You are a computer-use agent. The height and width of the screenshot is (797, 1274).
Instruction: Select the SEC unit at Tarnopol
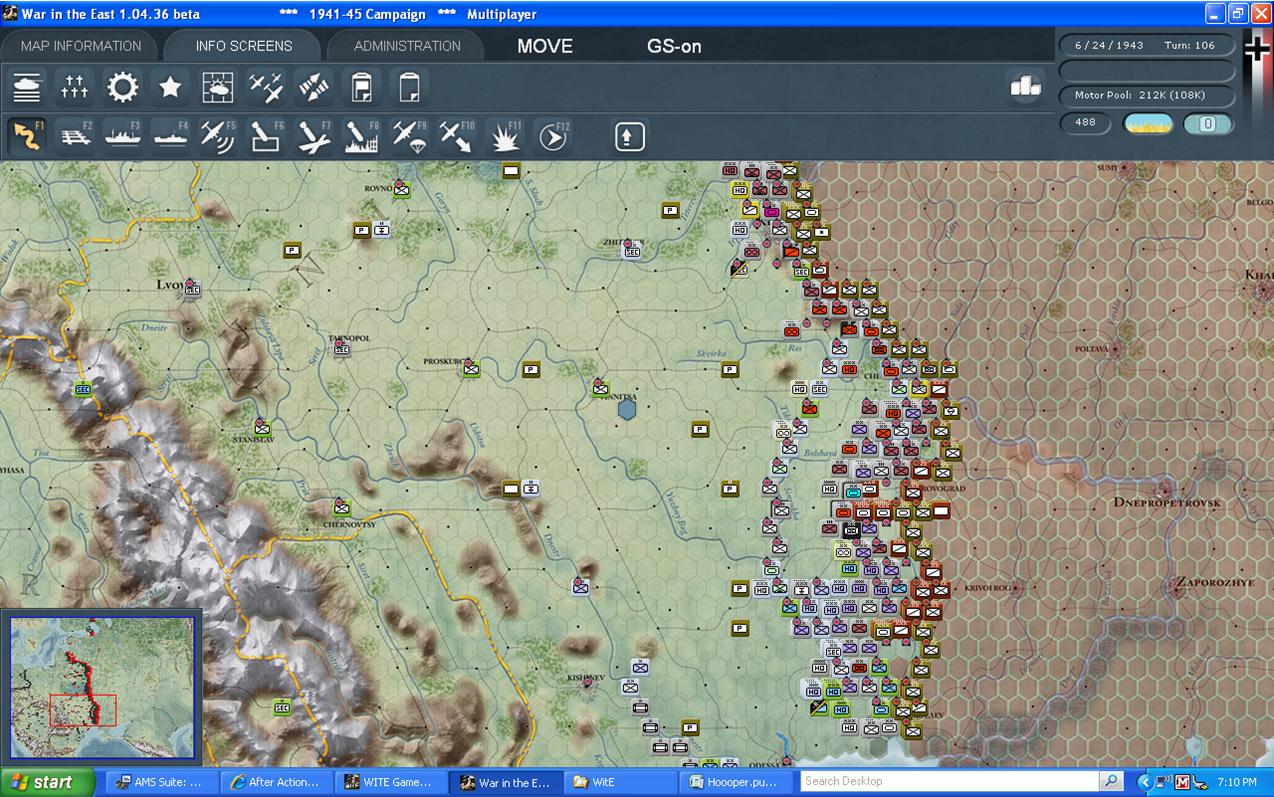[341, 349]
